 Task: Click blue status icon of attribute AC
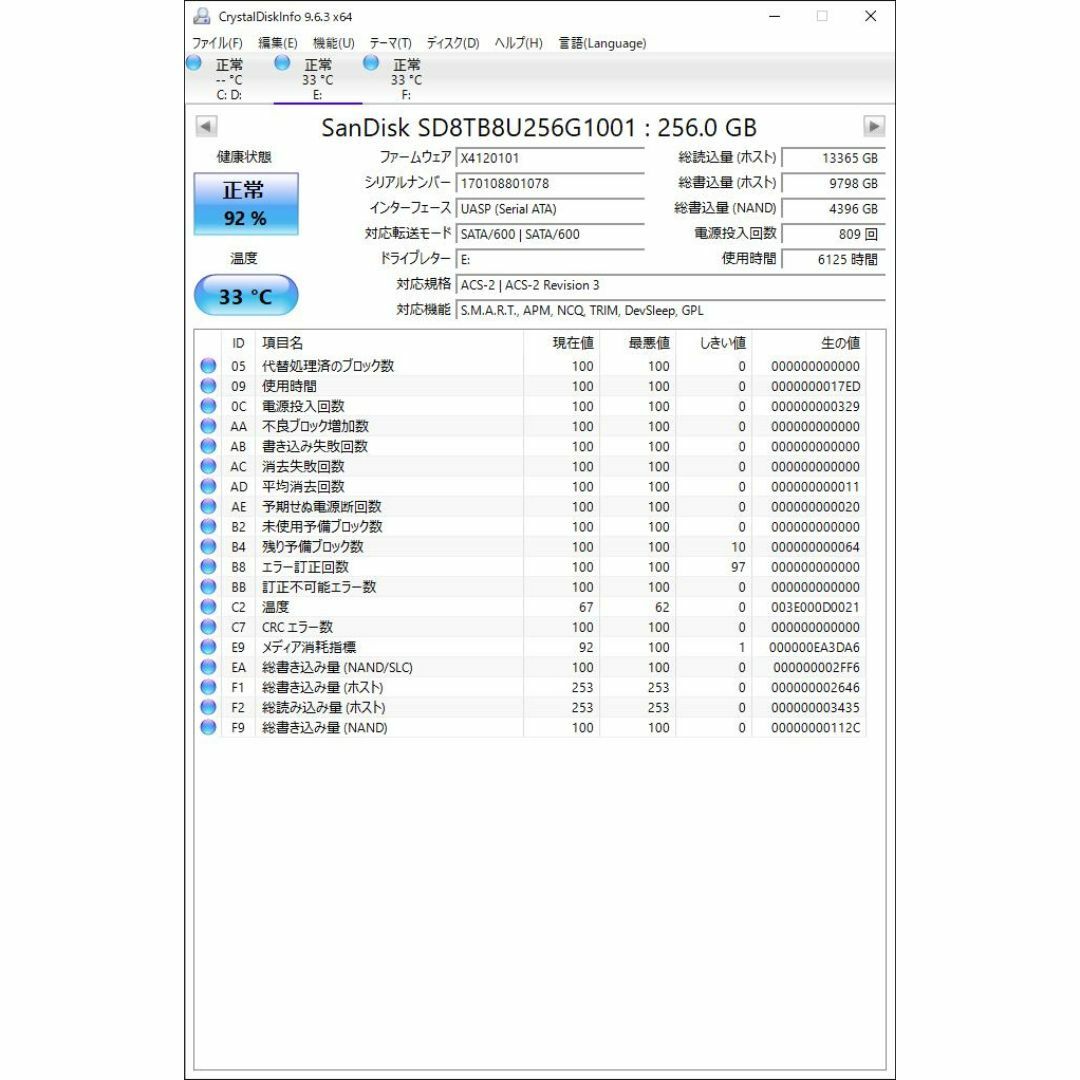[x=208, y=466]
